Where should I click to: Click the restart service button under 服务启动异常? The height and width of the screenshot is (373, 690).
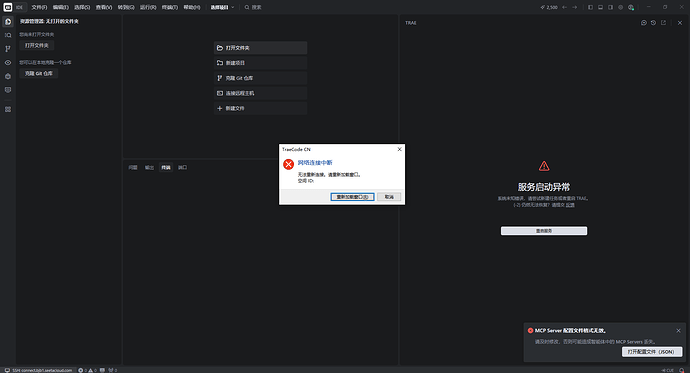pyautogui.click(x=544, y=231)
